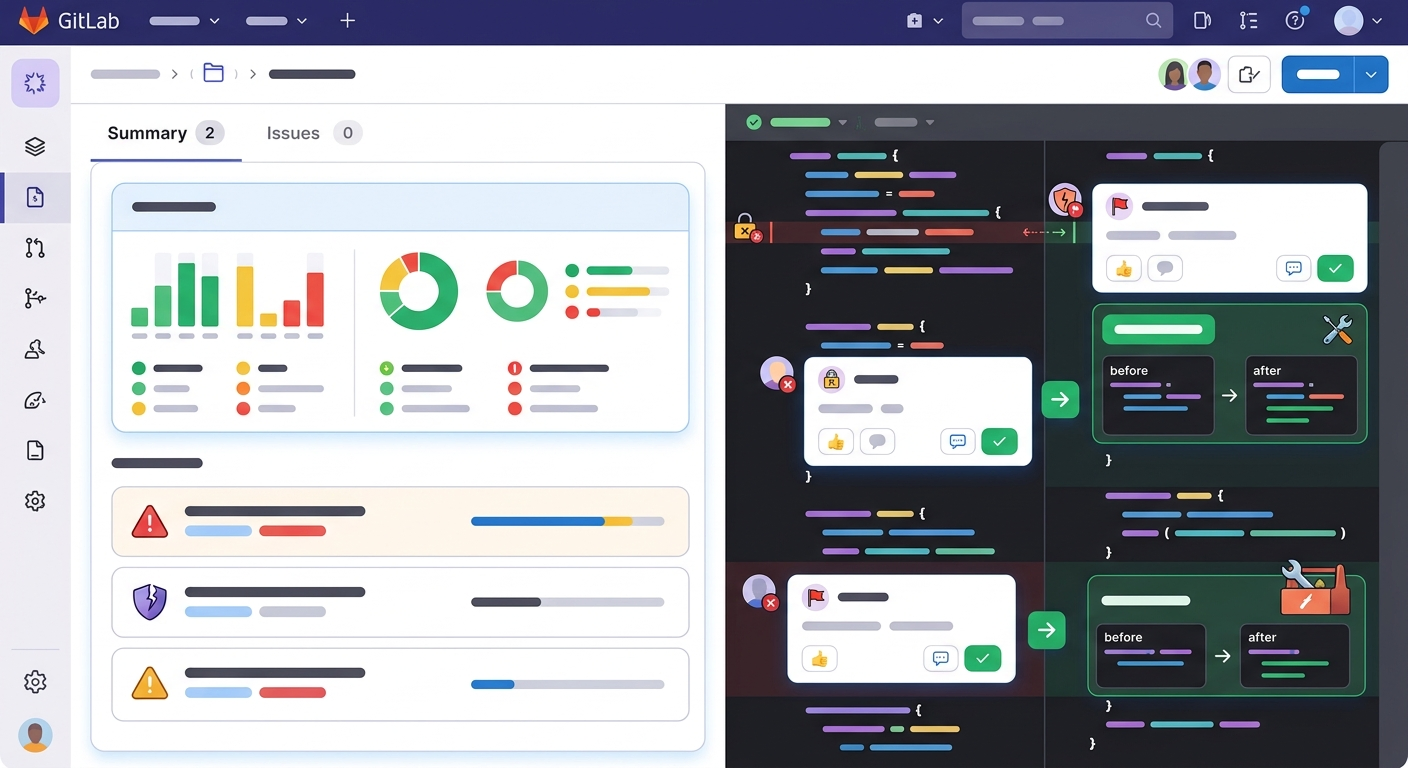The height and width of the screenshot is (768, 1408).
Task: Open the upper gear settings sidebar icon
Action: (35, 501)
